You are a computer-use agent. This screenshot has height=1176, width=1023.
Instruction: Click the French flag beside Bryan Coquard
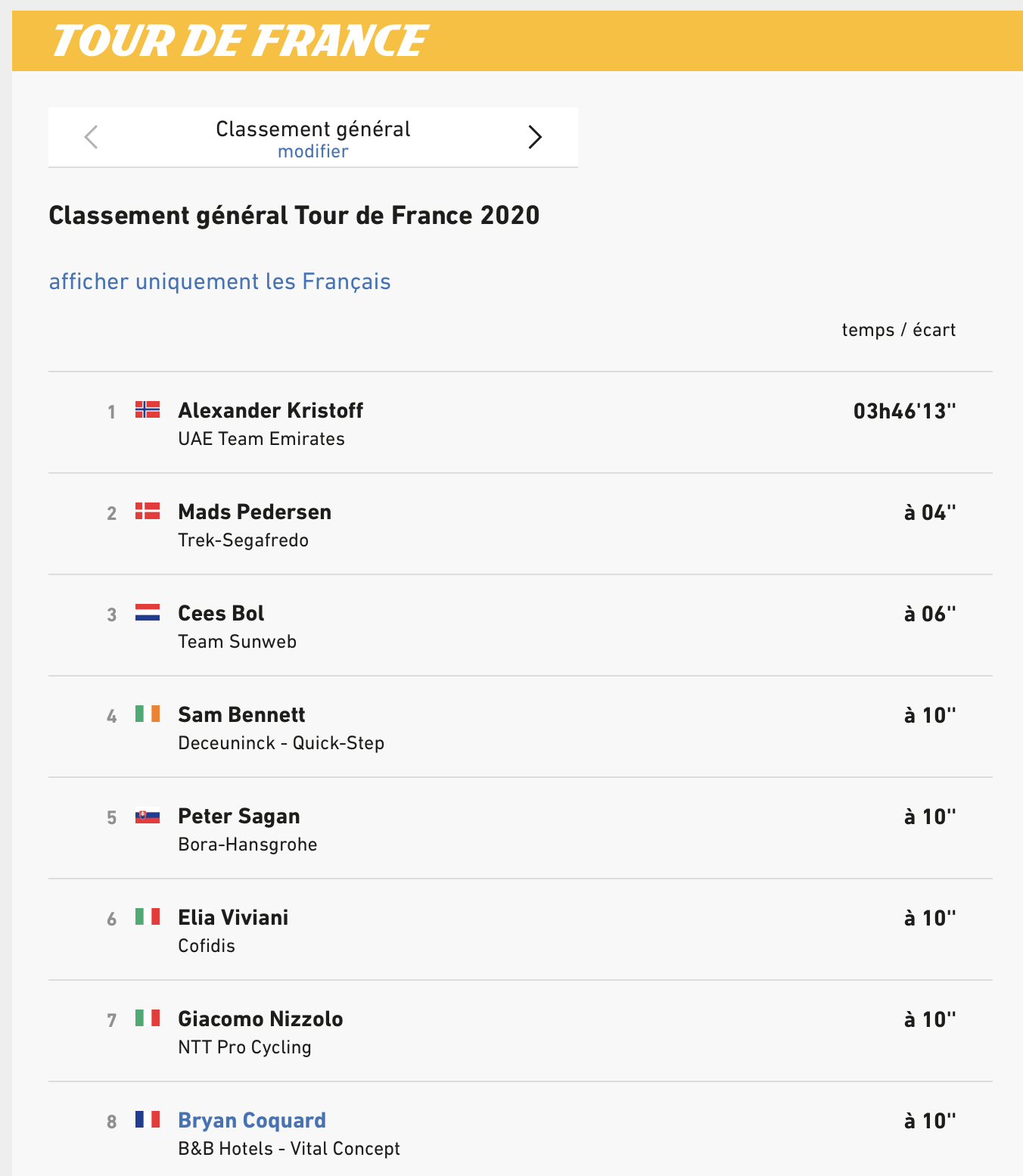(148, 1119)
